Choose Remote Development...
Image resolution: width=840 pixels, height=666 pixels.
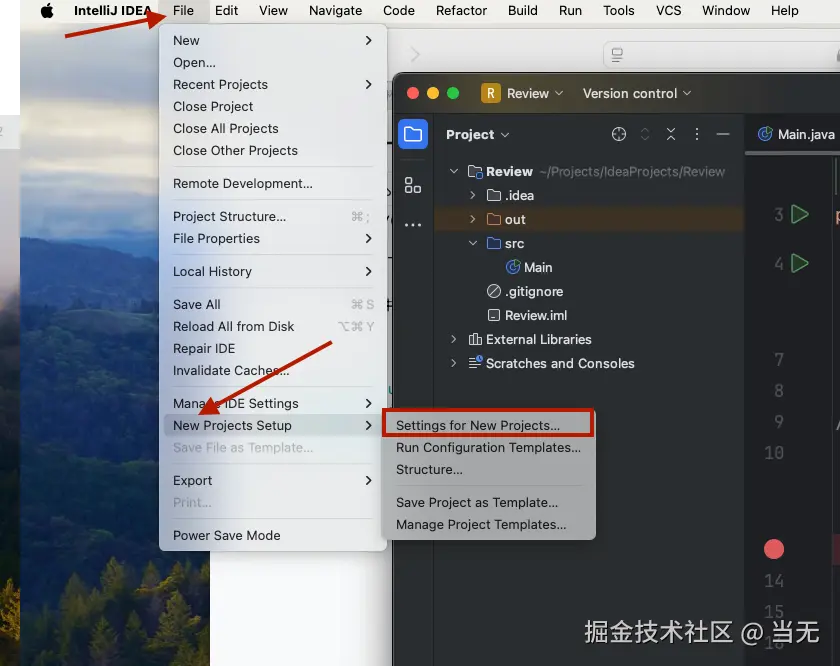click(273, 184)
